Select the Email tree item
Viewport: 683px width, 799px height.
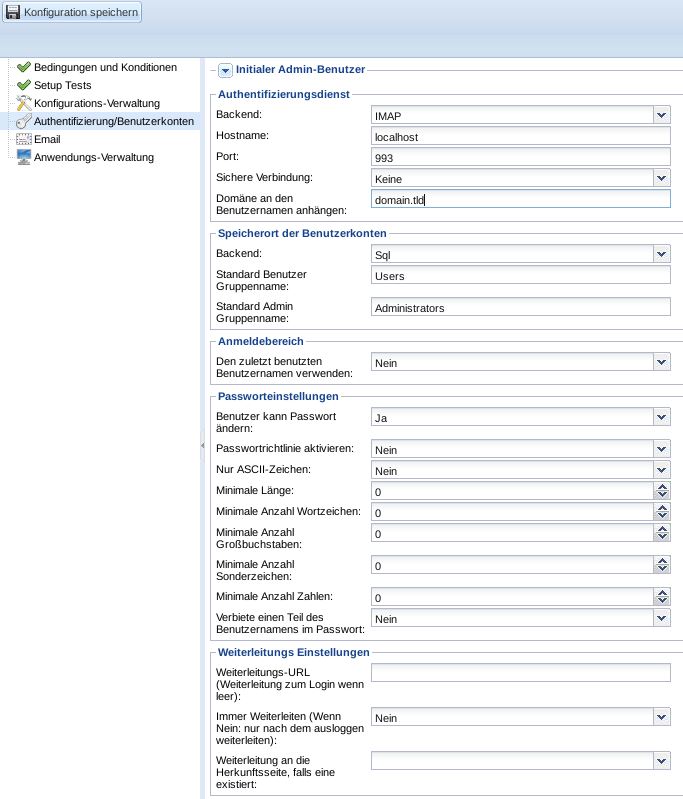47,139
